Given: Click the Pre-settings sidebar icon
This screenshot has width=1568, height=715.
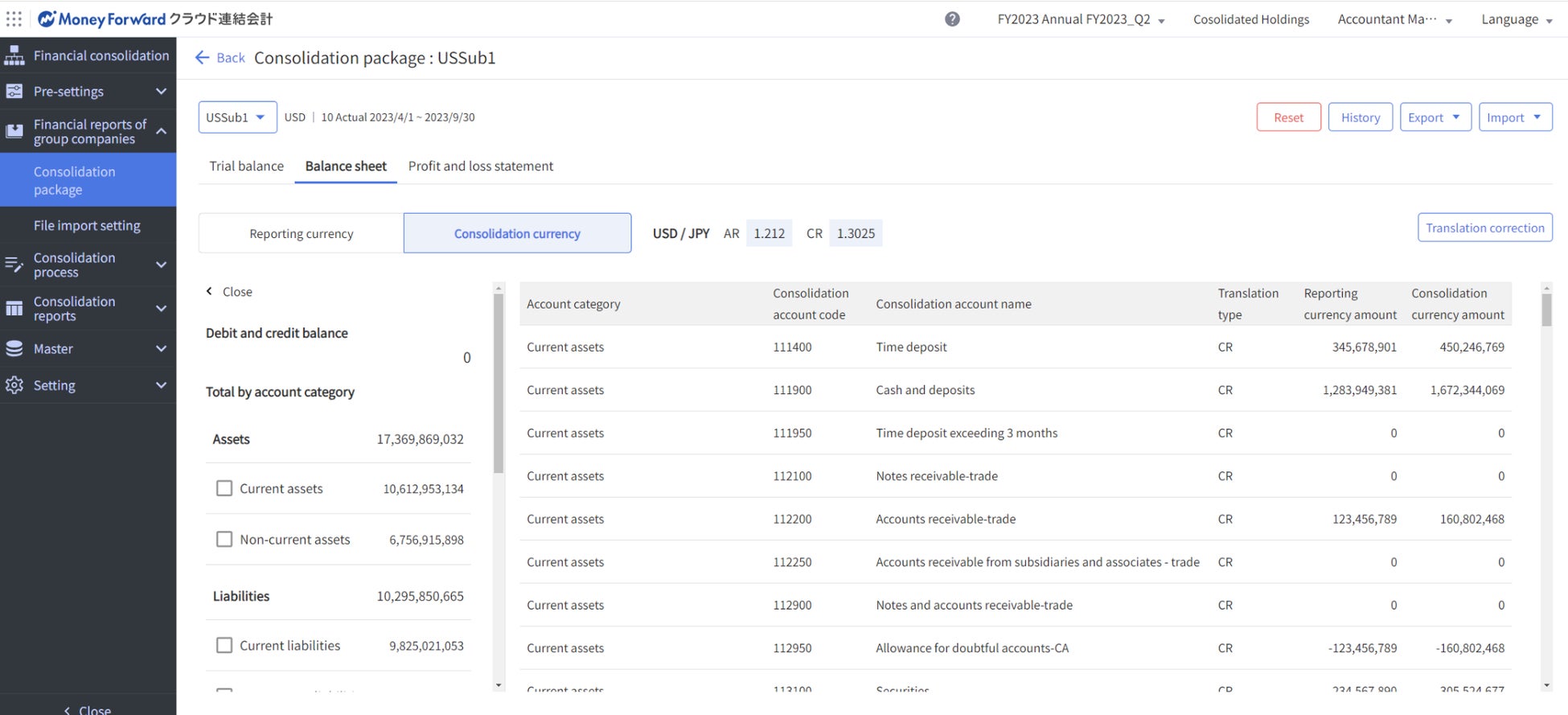Looking at the screenshot, I should (14, 92).
